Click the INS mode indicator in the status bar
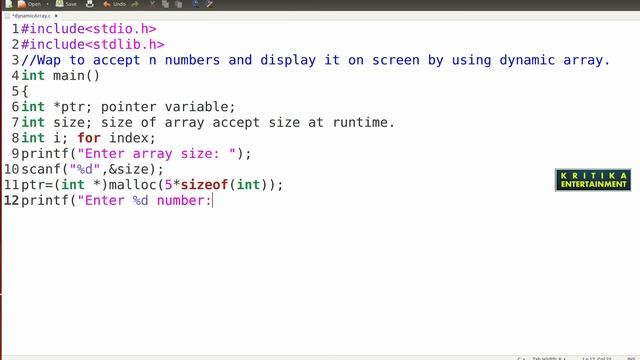Screen dimensions: 640x360 (x=631, y=358)
